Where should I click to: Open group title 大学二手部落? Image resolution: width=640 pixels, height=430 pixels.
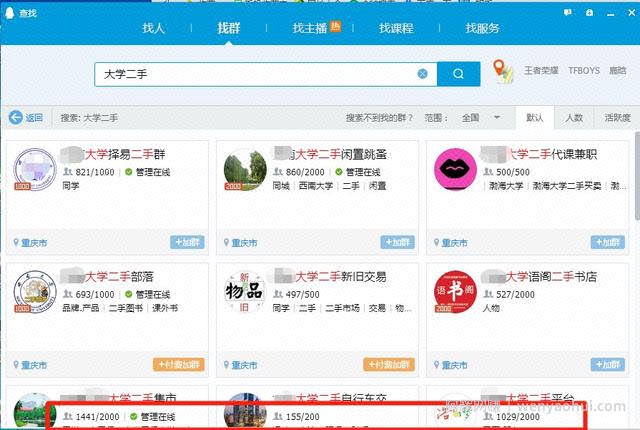(108, 277)
